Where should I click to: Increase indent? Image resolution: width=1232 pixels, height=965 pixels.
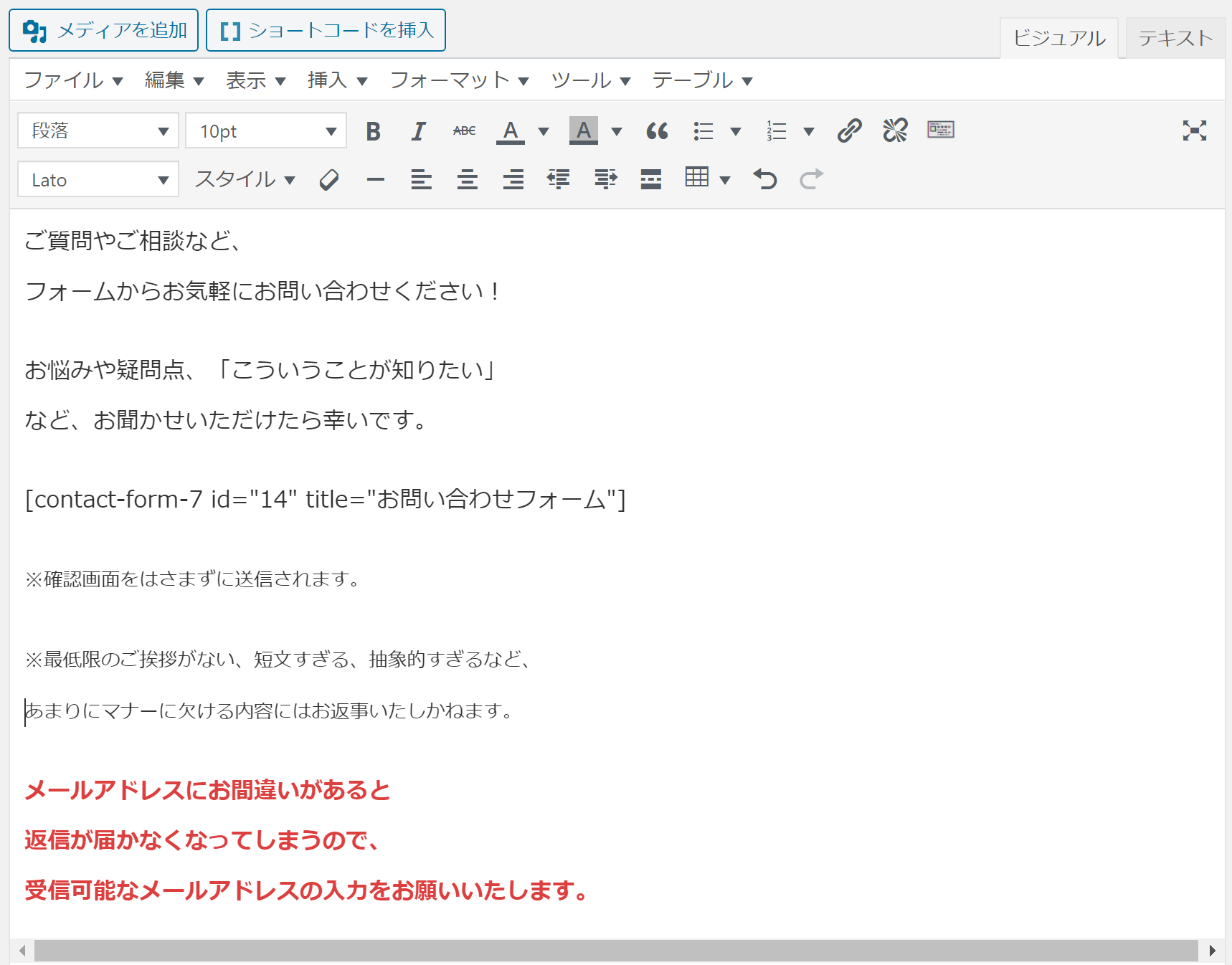click(x=606, y=179)
